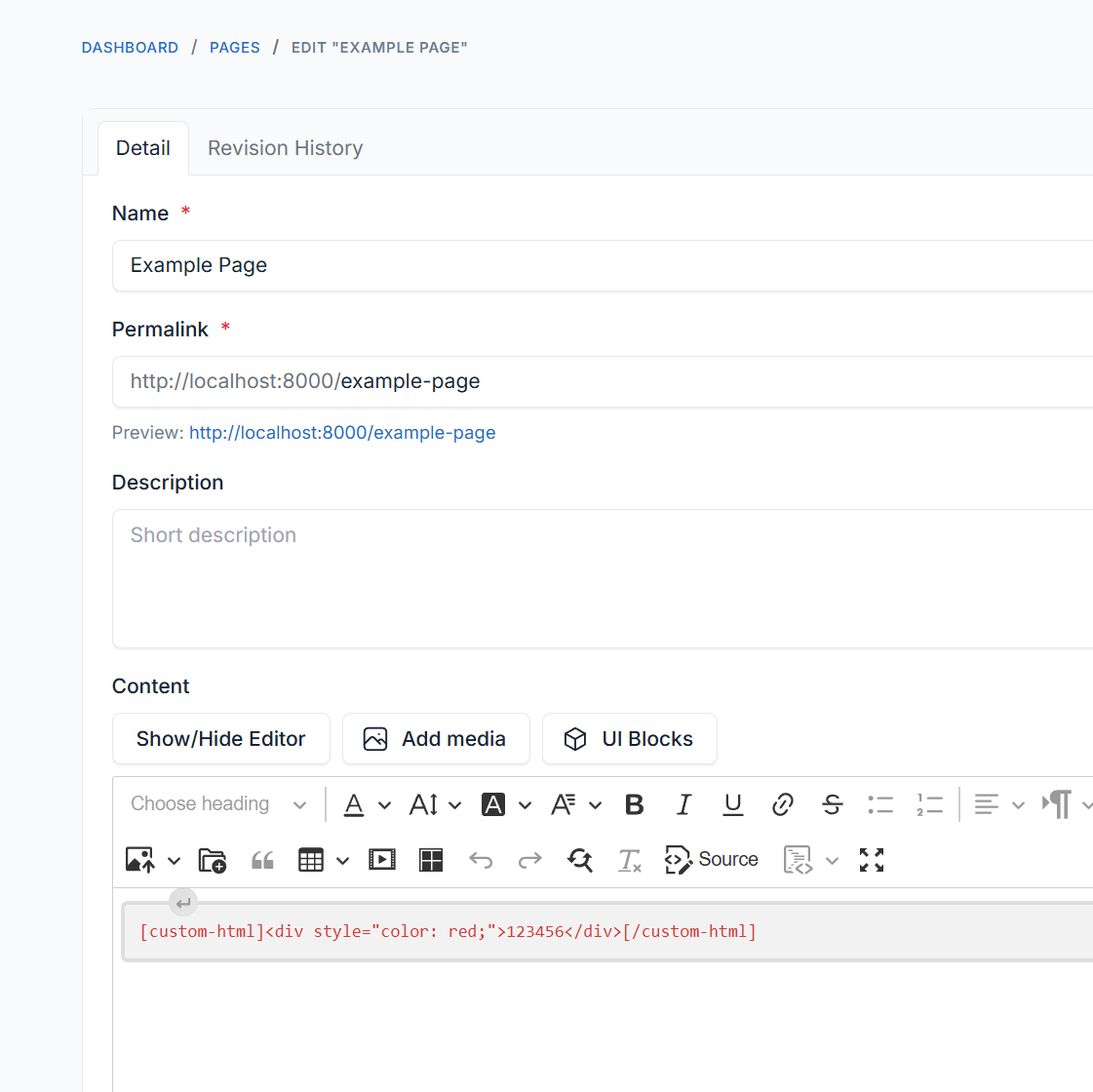Enter fullscreen editor mode
The width and height of the screenshot is (1093, 1092).
(872, 860)
